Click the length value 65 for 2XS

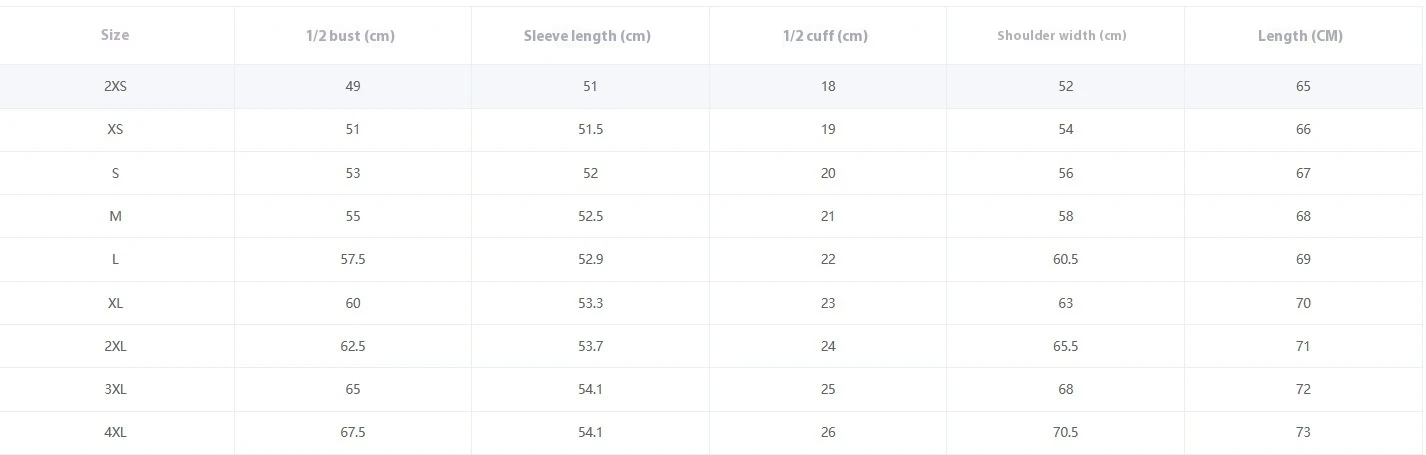1303,86
